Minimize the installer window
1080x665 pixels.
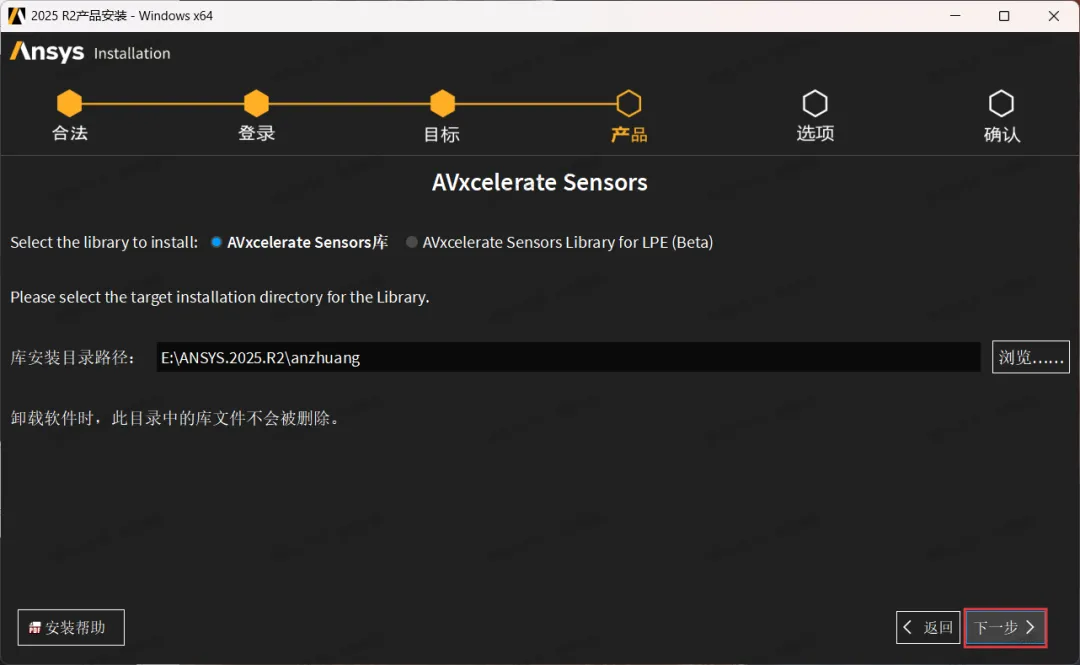[x=955, y=15]
